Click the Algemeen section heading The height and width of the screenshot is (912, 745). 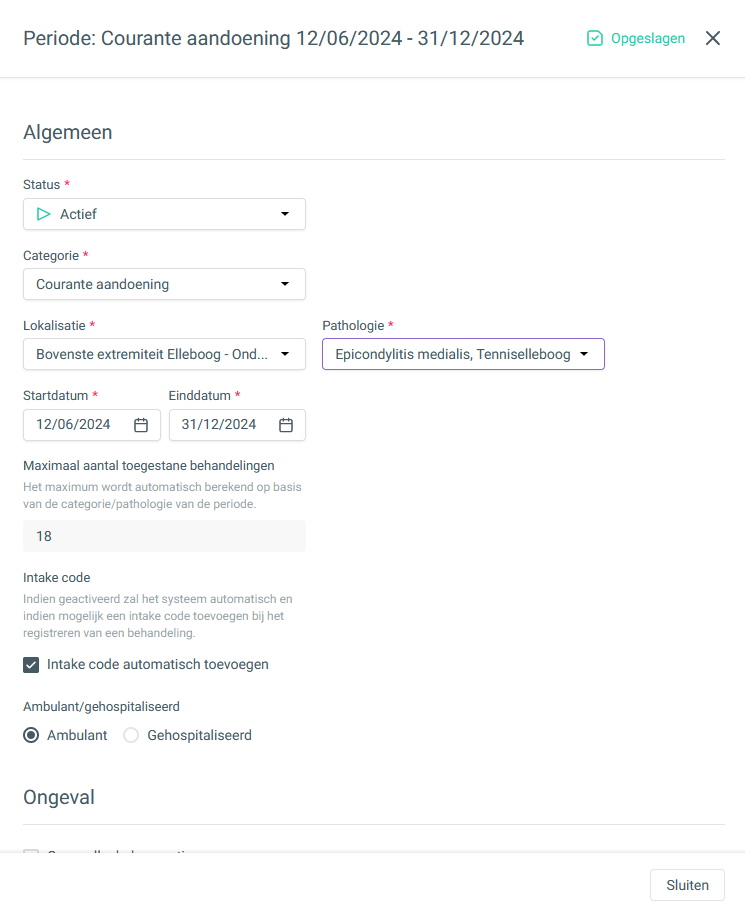pos(67,133)
